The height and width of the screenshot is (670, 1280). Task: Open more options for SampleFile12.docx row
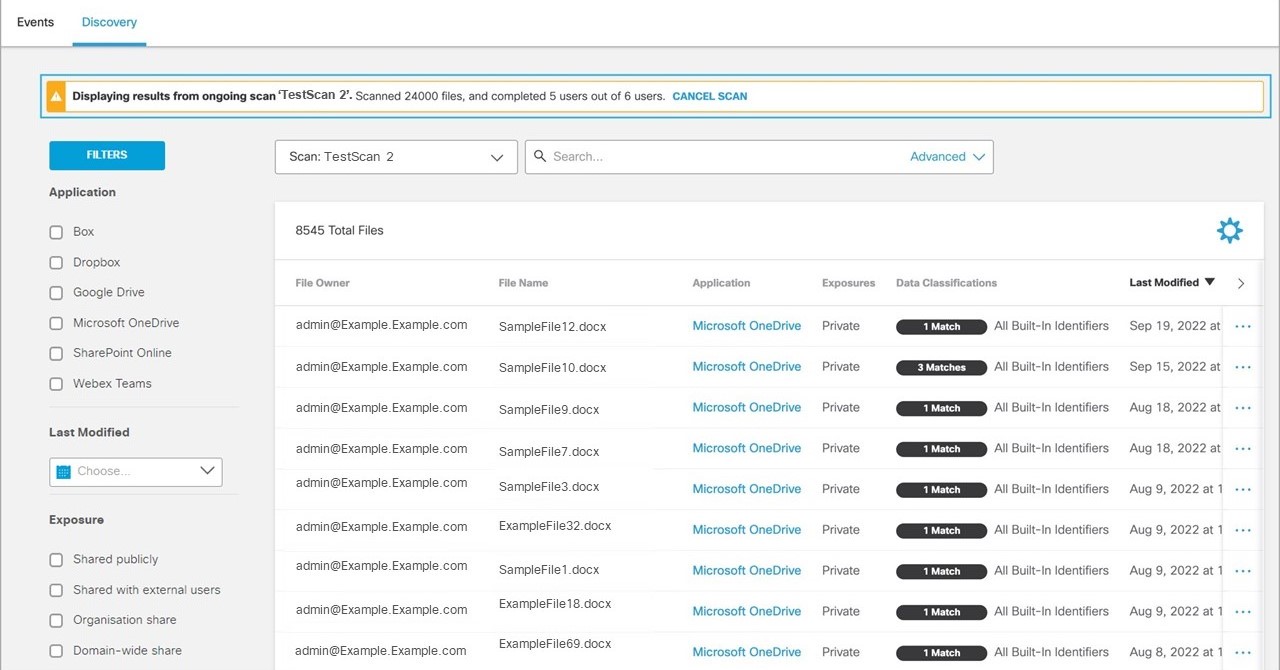[1243, 326]
